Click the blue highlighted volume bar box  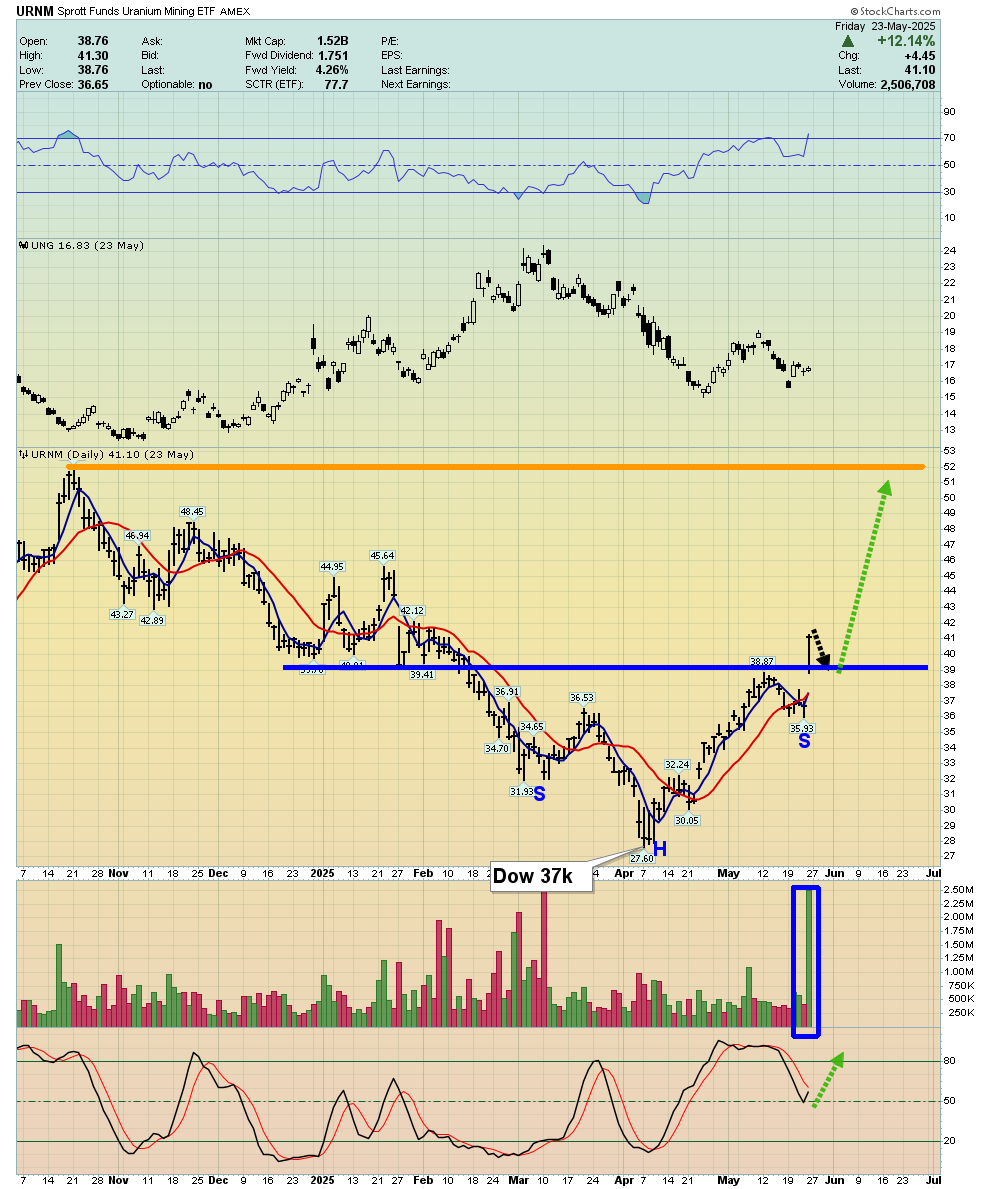(806, 961)
